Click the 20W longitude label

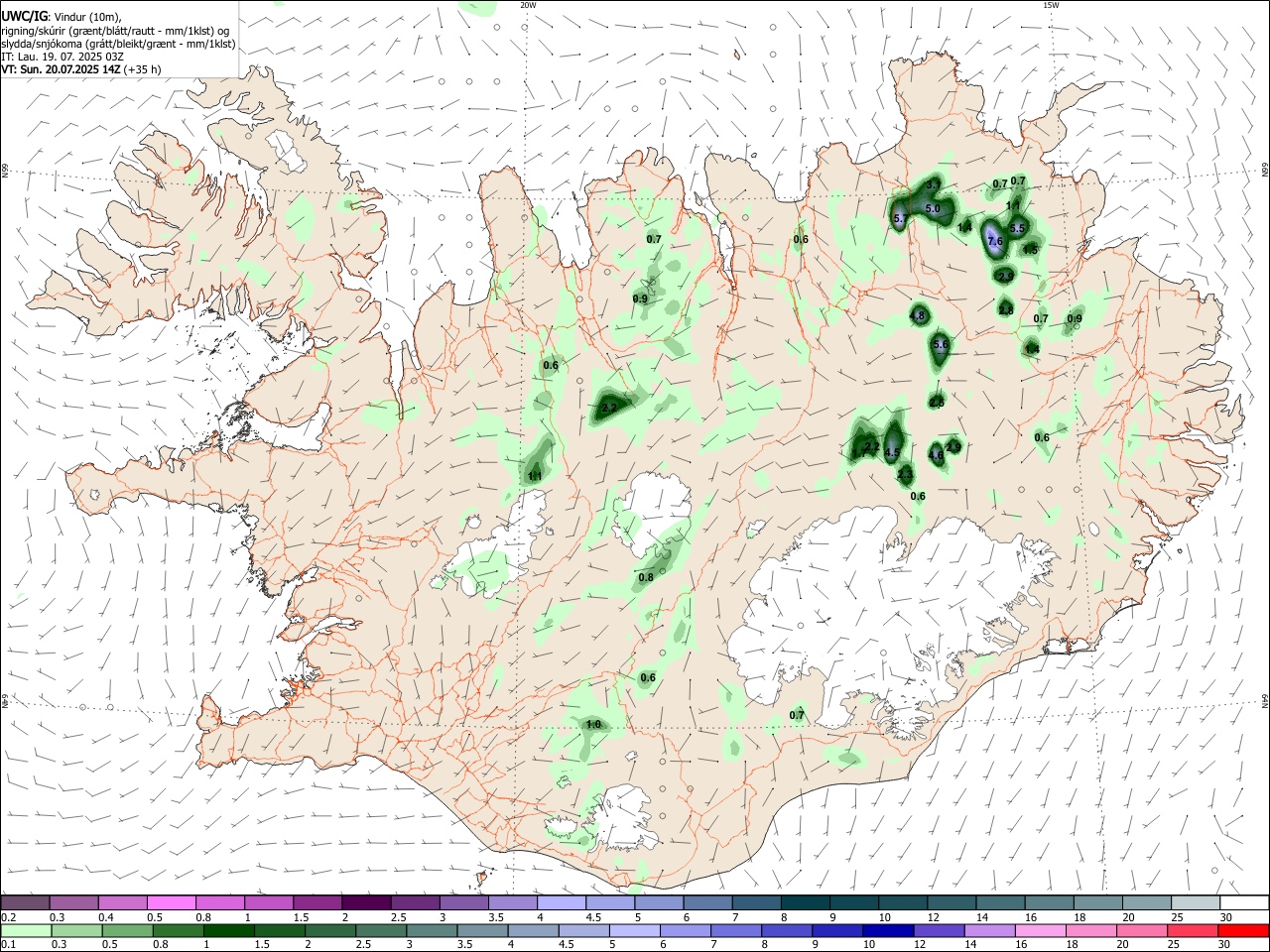pyautogui.click(x=528, y=5)
